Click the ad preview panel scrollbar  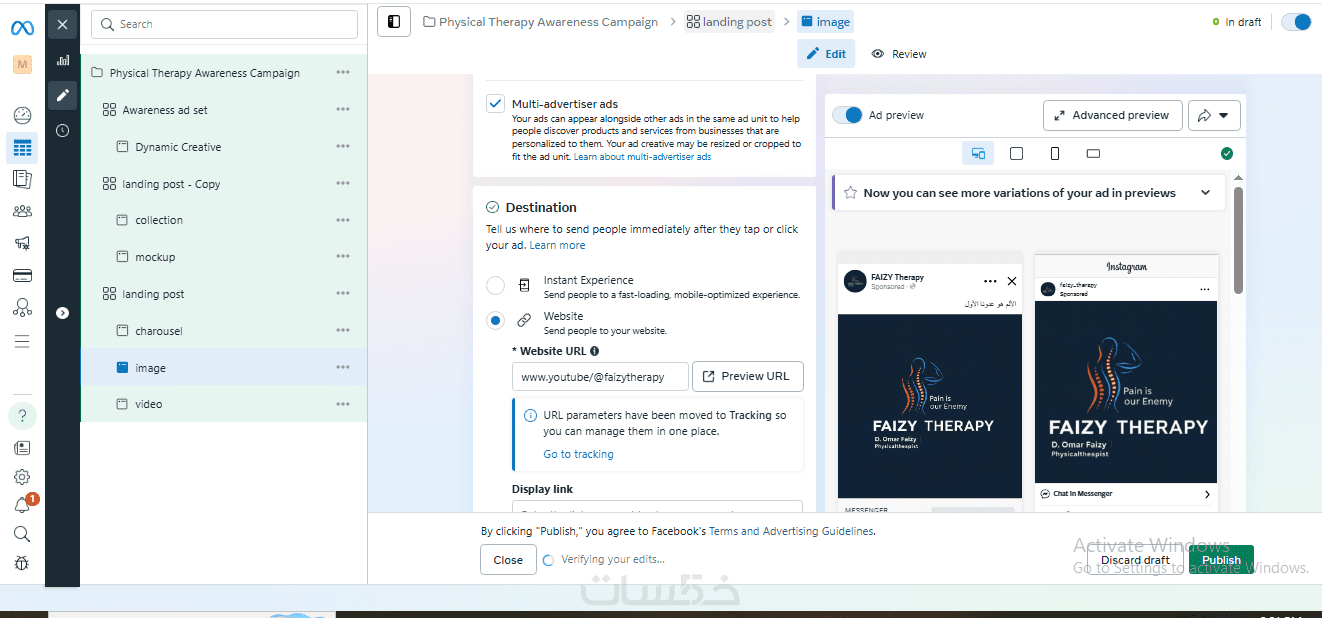1238,240
